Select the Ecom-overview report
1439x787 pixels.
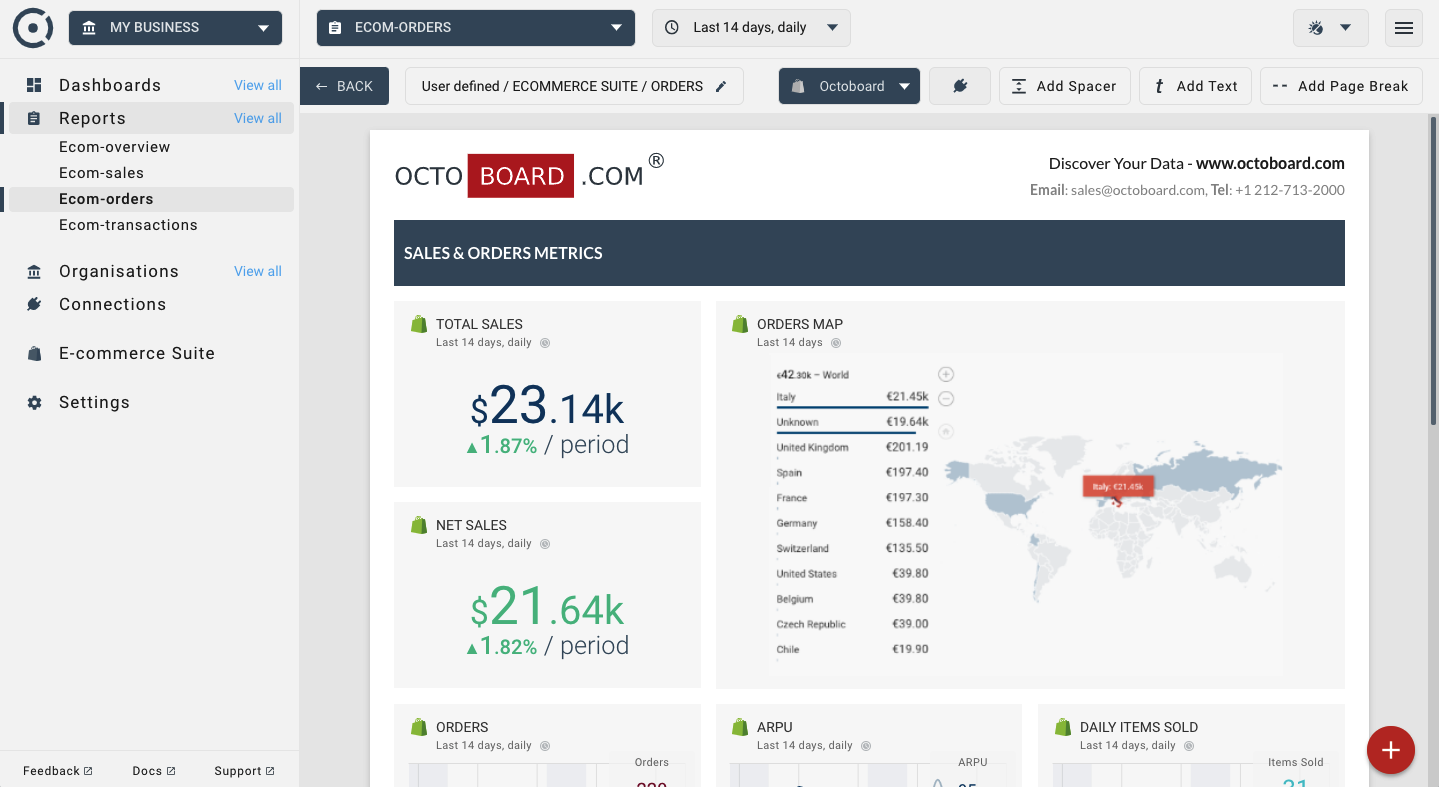coord(115,147)
